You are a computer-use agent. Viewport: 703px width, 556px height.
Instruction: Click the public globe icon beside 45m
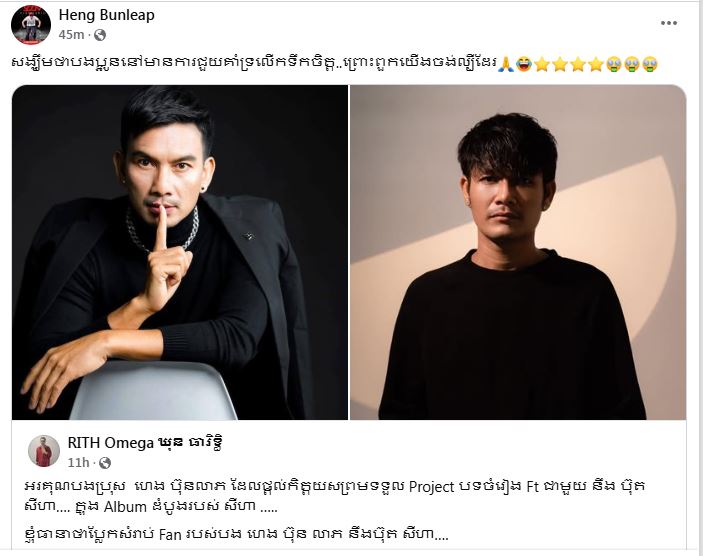100,35
